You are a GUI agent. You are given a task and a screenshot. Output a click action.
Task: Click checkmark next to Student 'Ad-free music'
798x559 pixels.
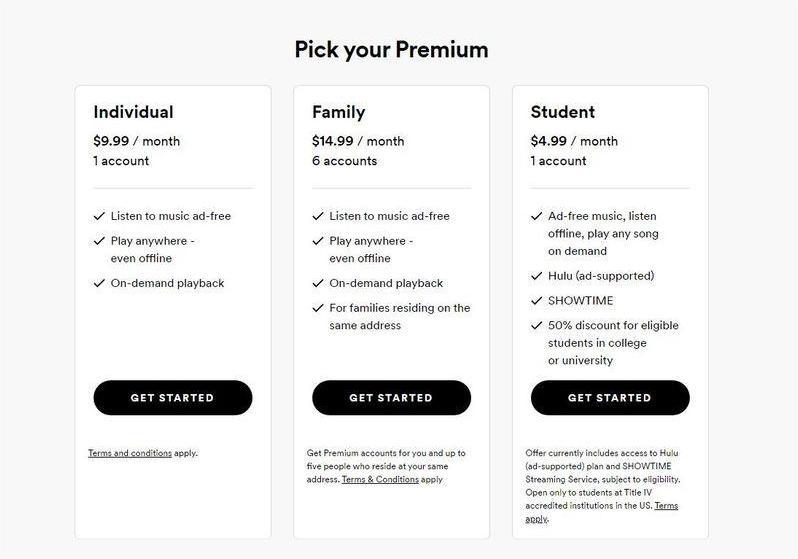coord(537,216)
